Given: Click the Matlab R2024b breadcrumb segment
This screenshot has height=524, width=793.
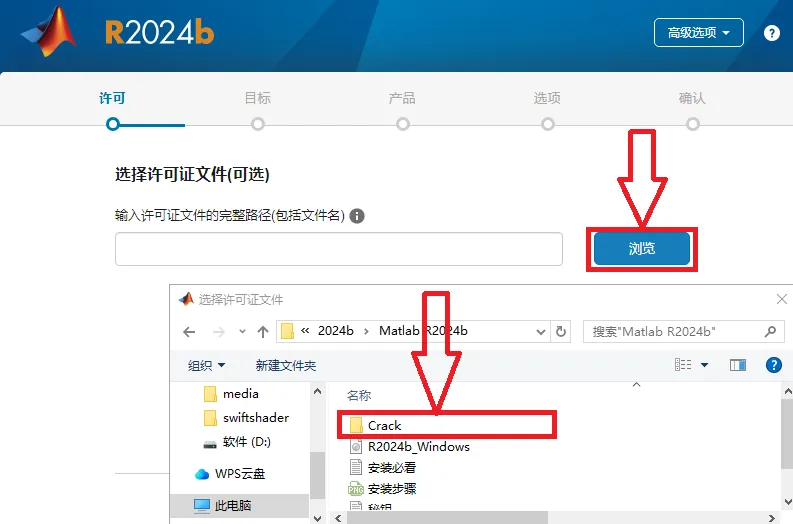Looking at the screenshot, I should 423,331.
